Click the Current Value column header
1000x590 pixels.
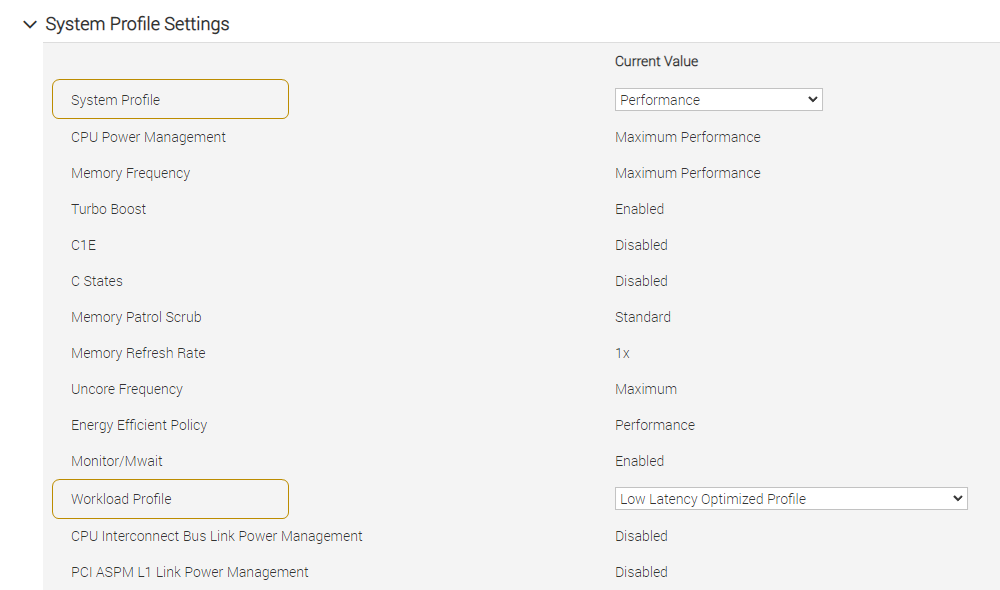[x=656, y=62]
